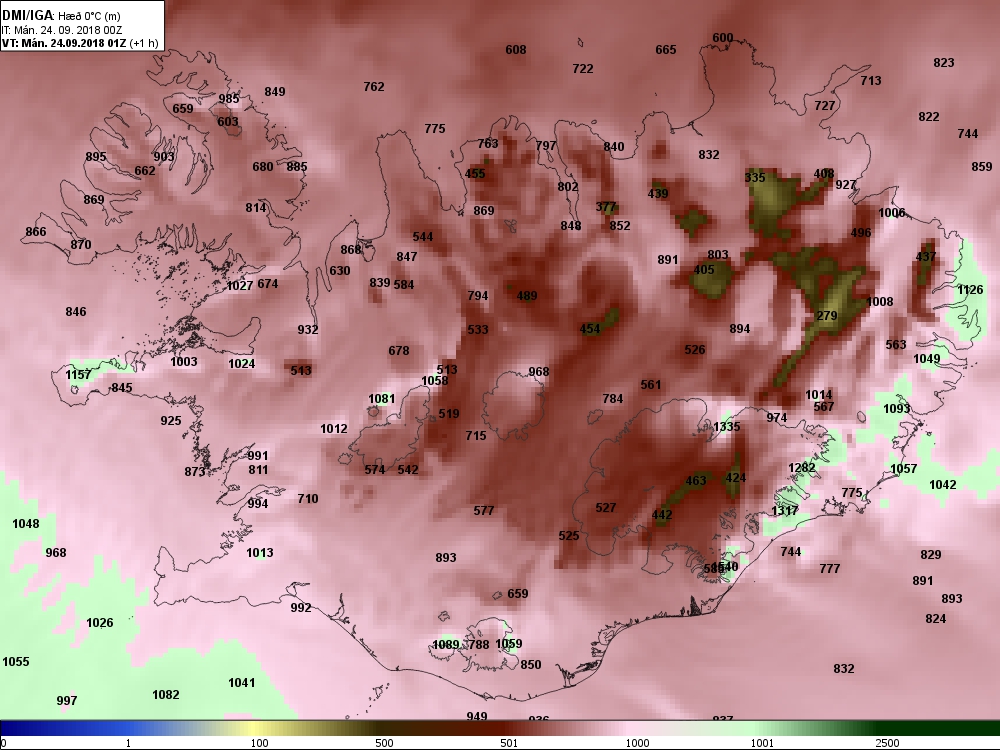
Task: Click the 424 value
Action: point(736,477)
